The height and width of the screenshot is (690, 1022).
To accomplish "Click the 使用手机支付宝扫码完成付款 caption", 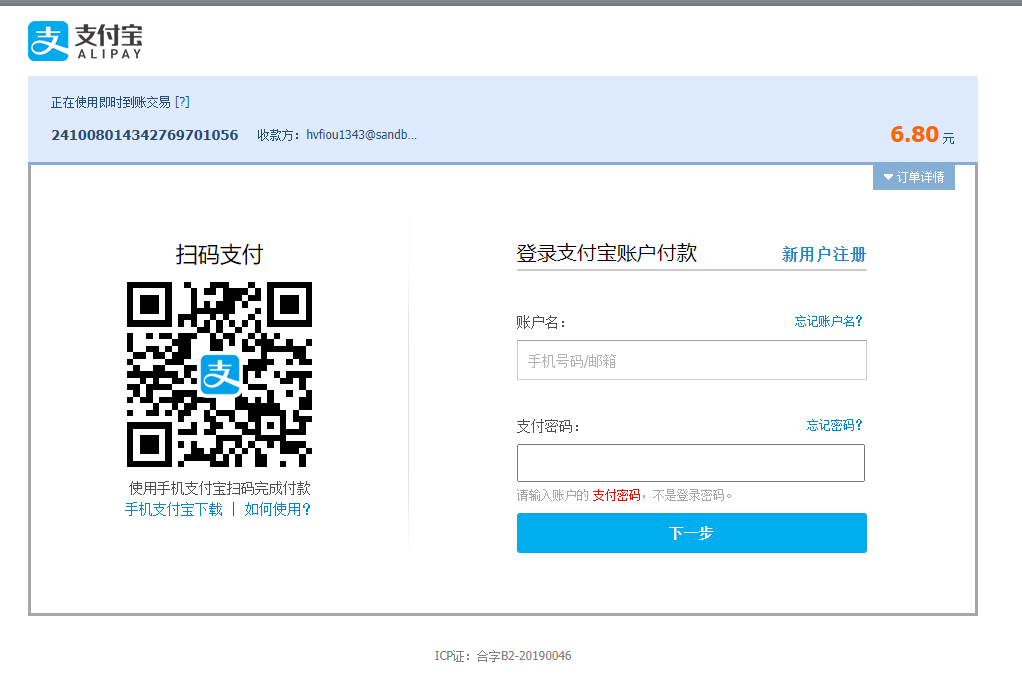I will click(220, 488).
